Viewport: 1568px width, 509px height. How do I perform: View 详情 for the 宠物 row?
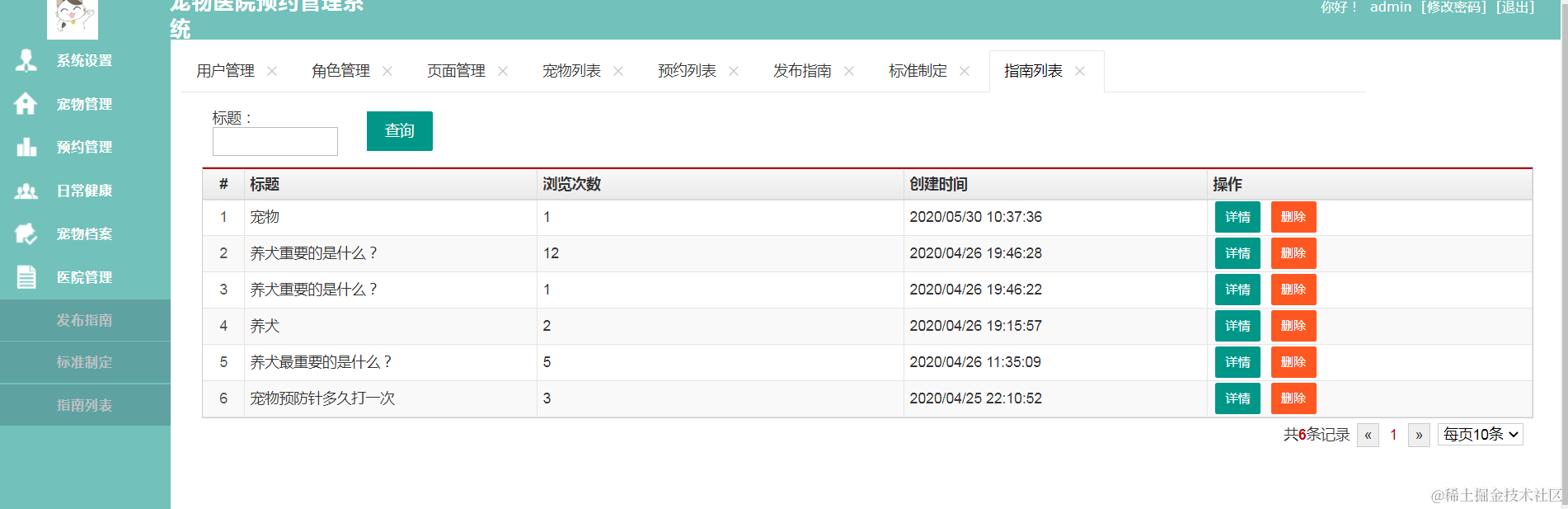(x=1237, y=217)
